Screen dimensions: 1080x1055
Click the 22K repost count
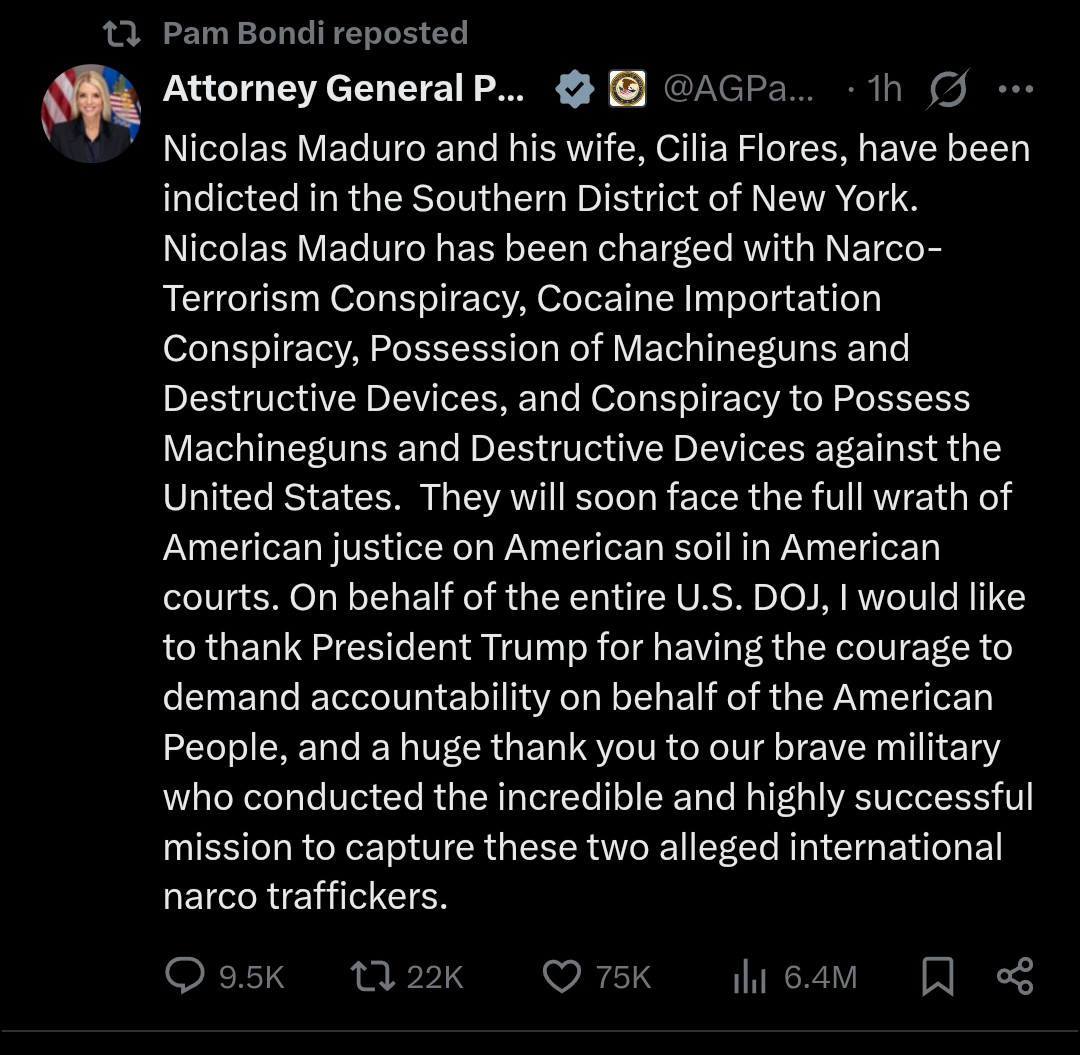435,977
